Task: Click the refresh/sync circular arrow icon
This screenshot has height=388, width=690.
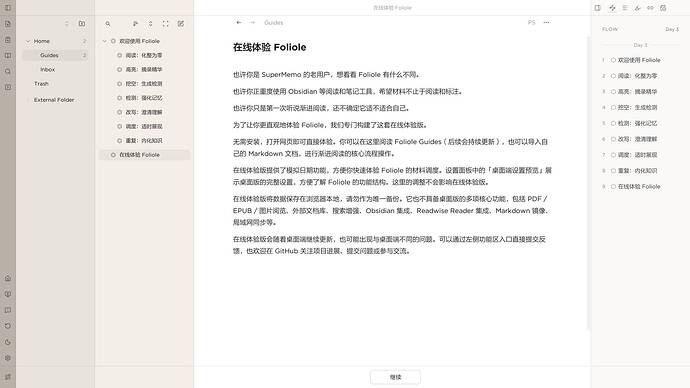Action: point(8,326)
